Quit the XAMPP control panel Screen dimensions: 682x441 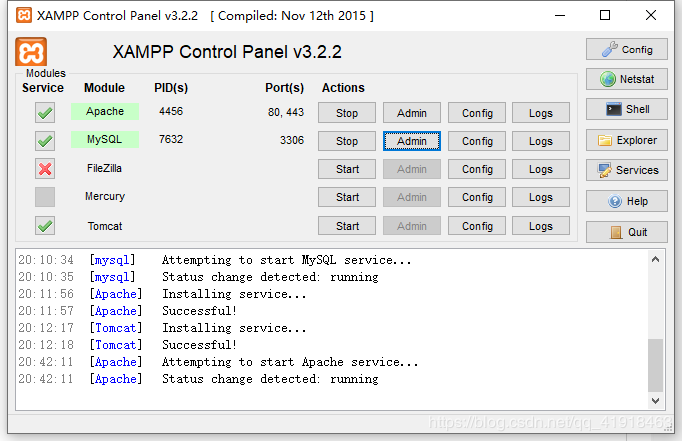click(626, 232)
